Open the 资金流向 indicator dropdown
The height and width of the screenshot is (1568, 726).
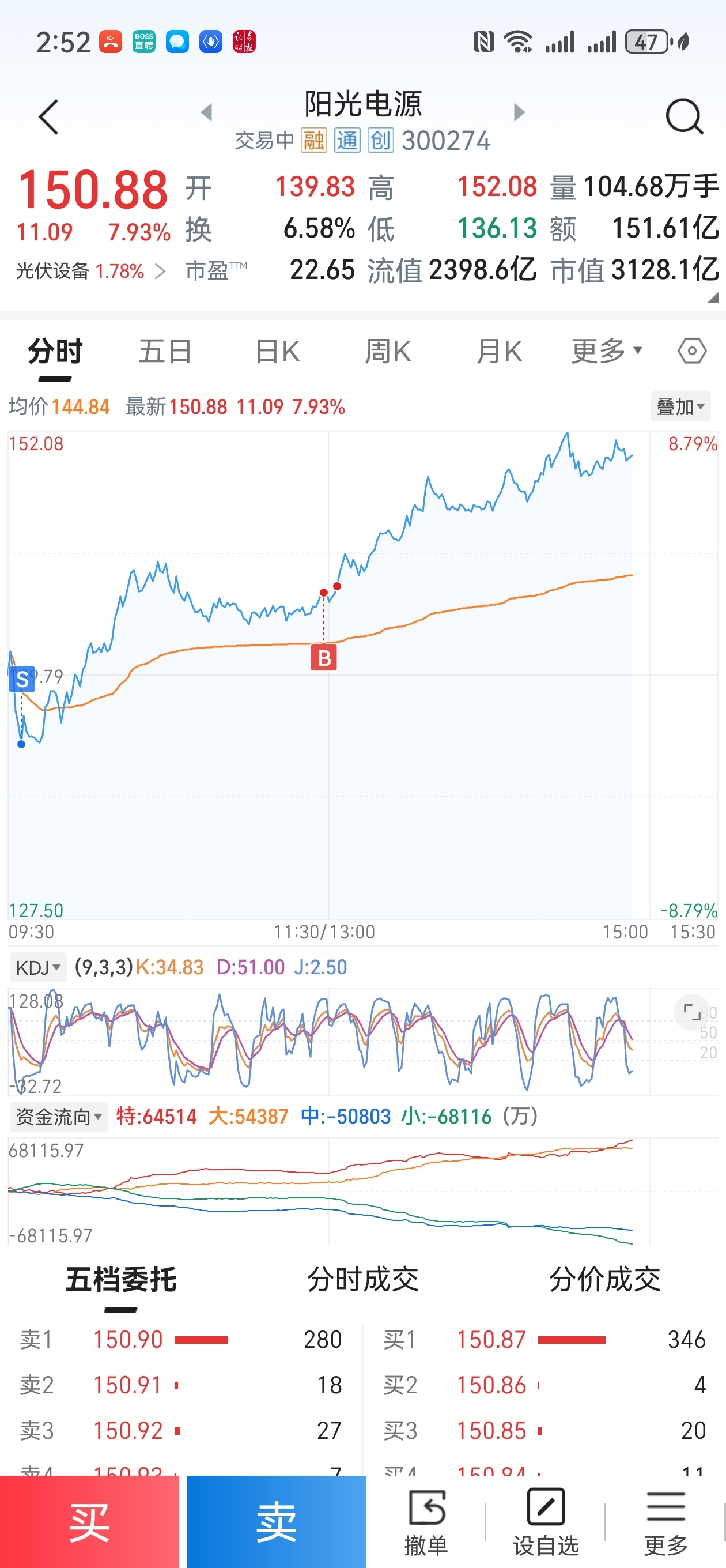tap(58, 1117)
